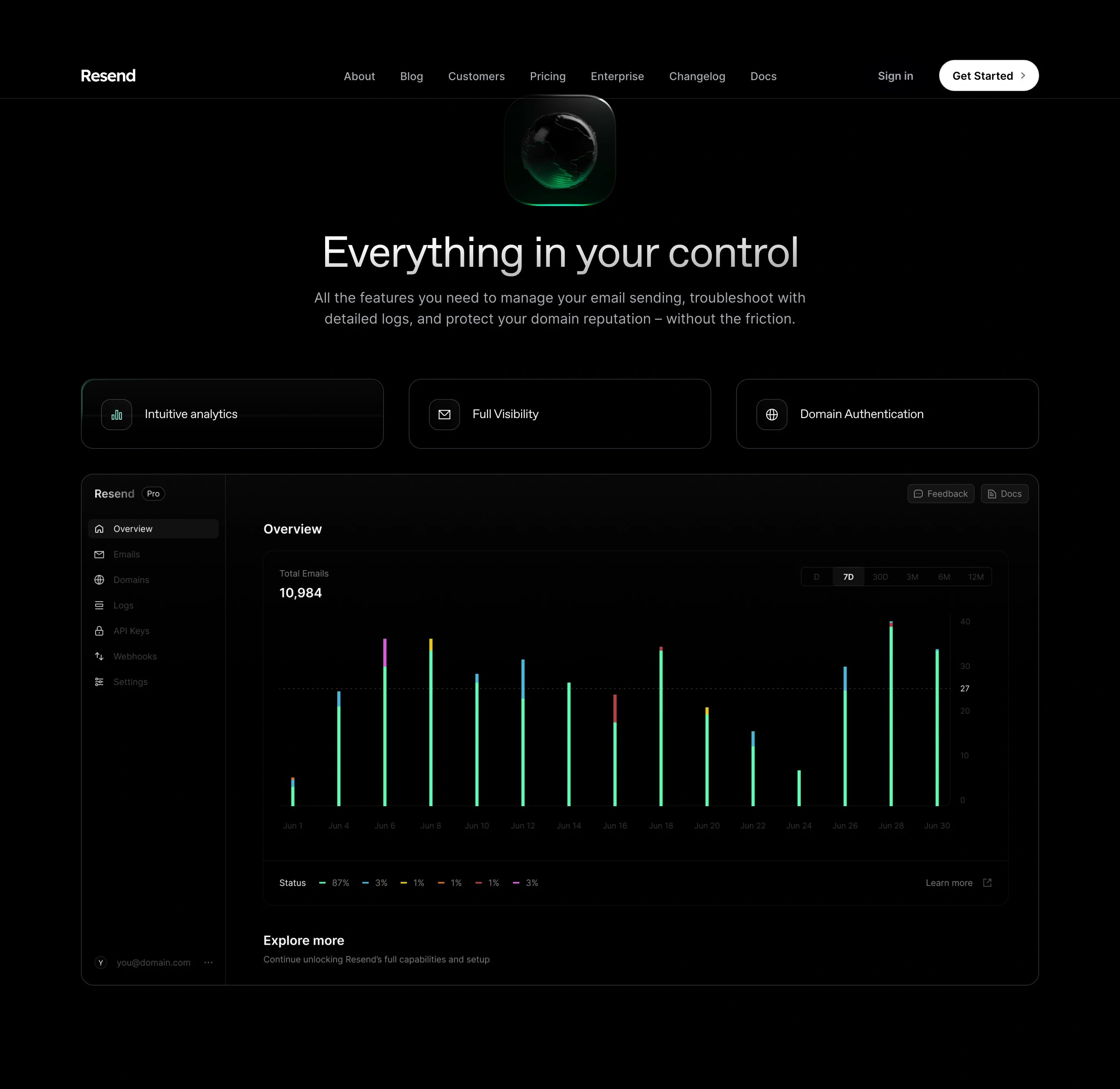This screenshot has width=1120, height=1089.
Task: Click the Webhooks sidebar icon
Action: 99,657
